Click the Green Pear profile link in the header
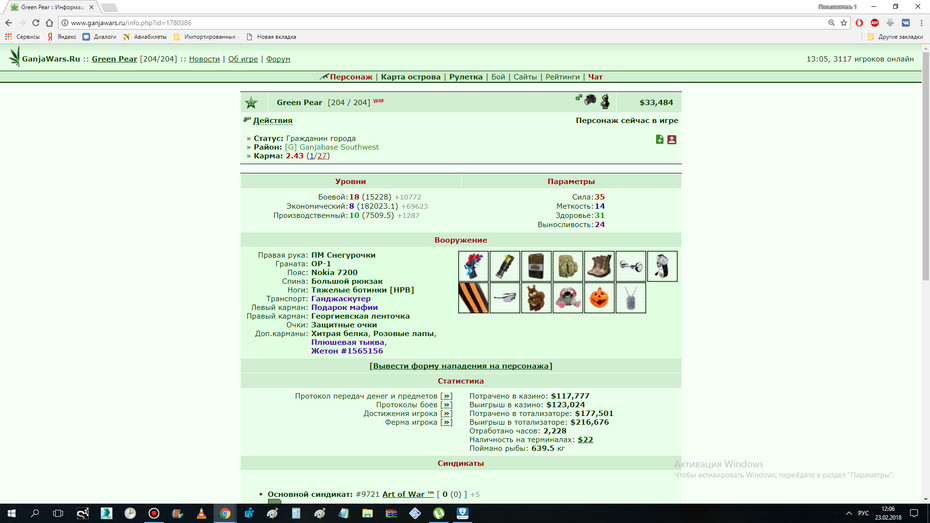930x523 pixels. (x=114, y=59)
